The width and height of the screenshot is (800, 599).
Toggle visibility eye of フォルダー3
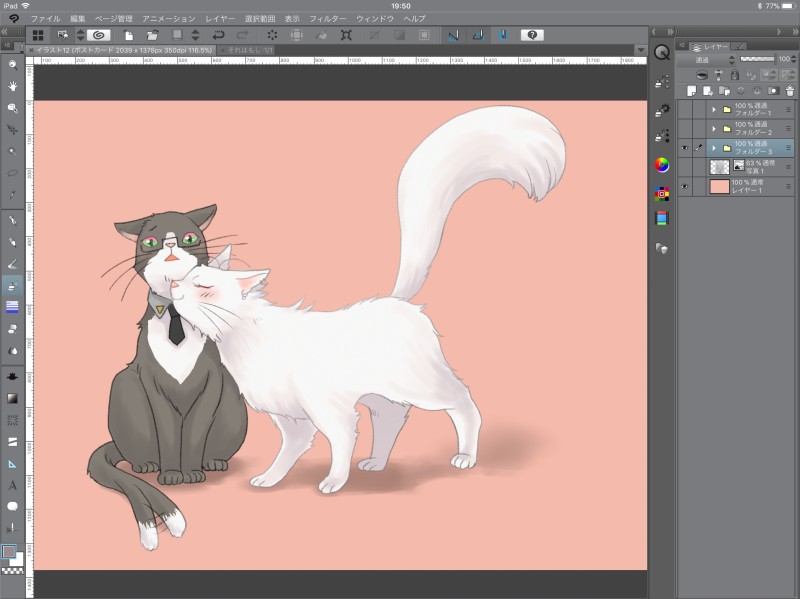684,148
